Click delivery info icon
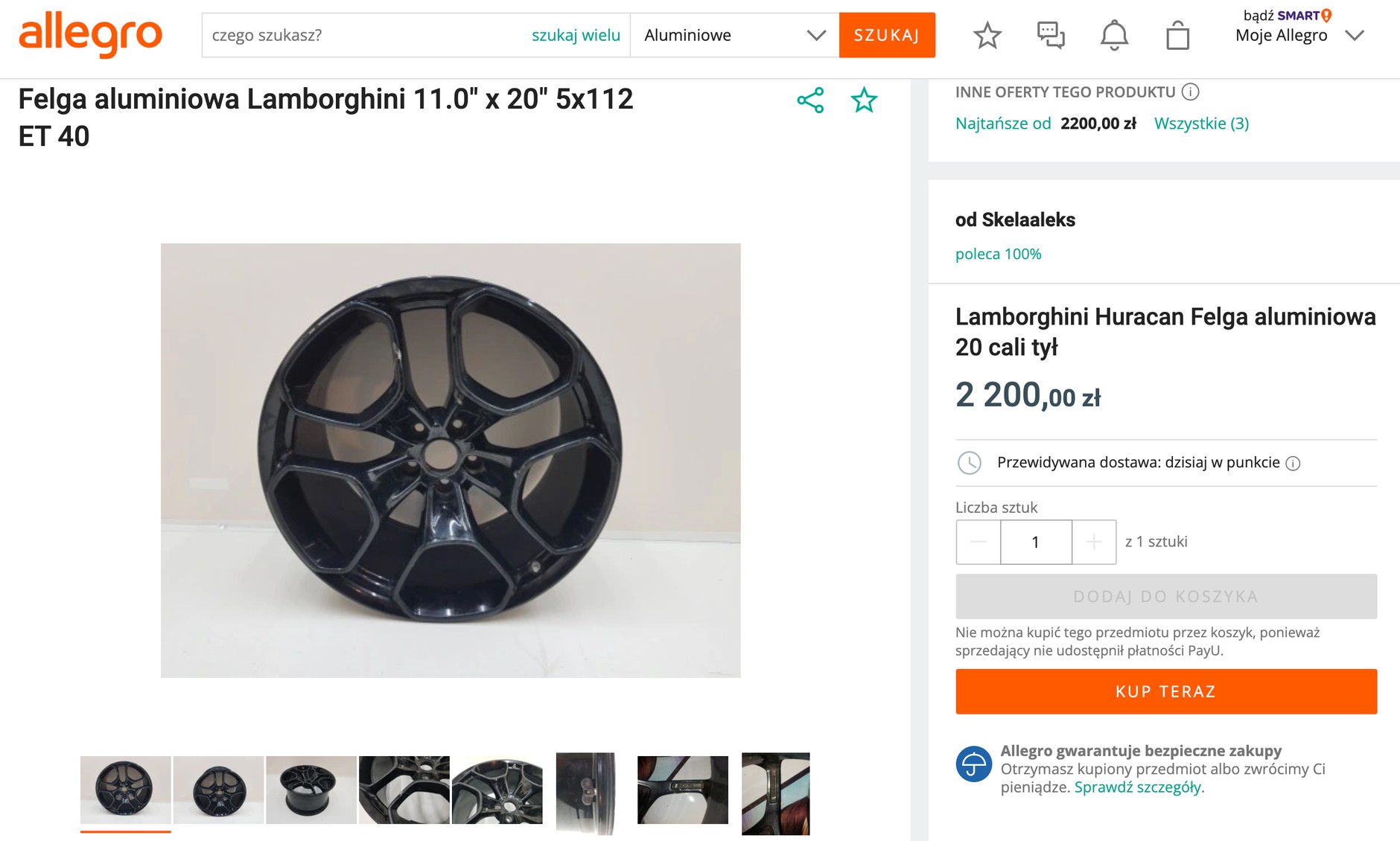 click(1294, 464)
